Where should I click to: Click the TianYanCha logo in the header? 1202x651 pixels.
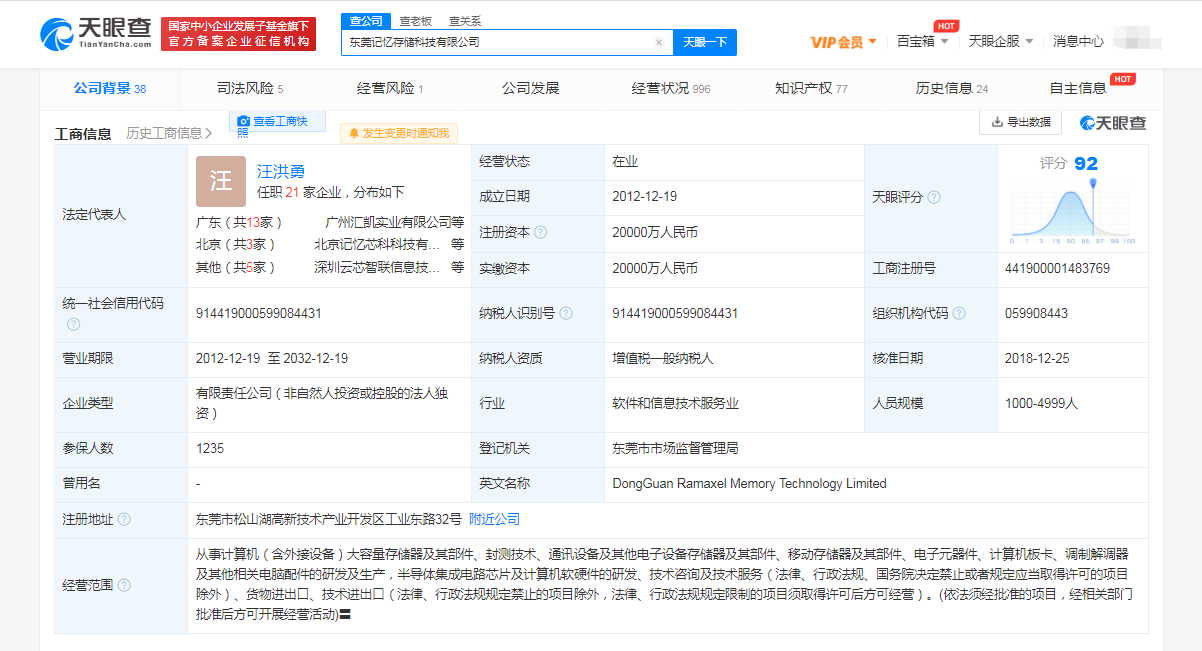96,35
